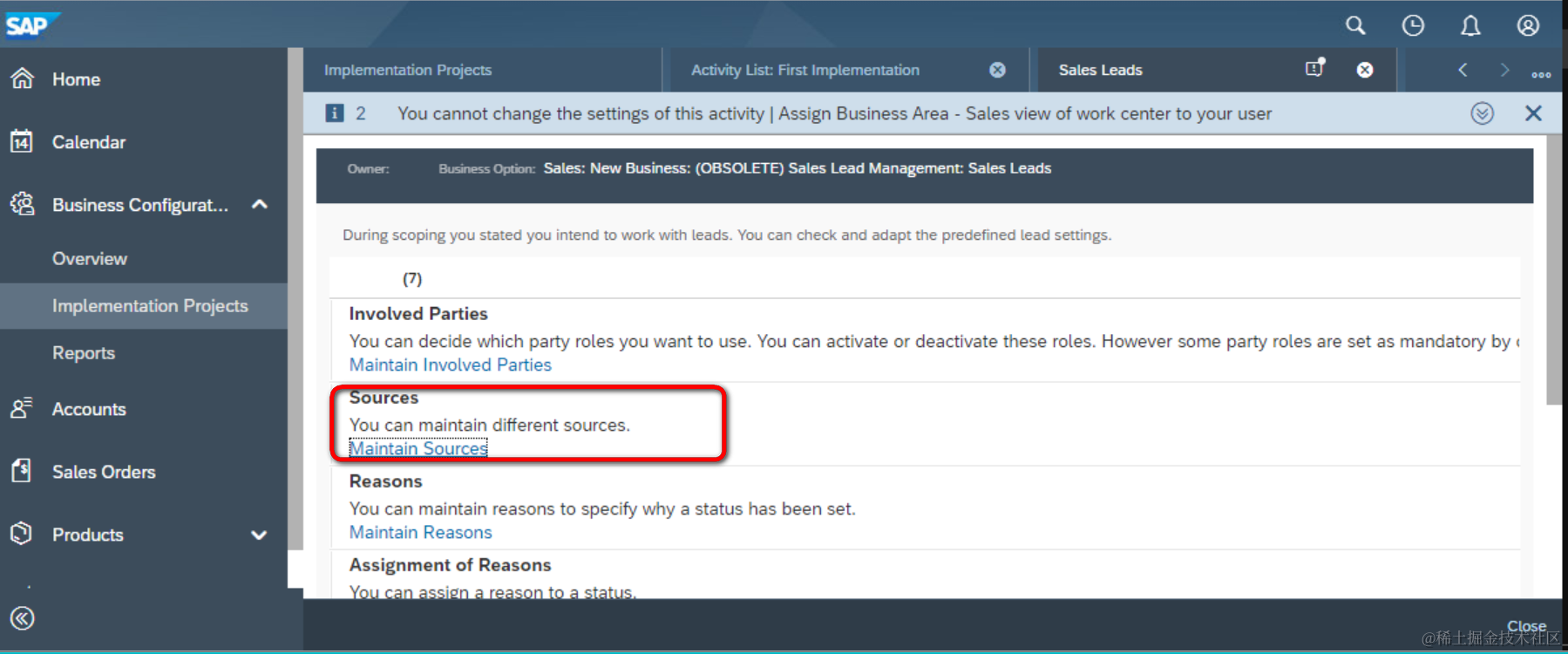Click the Maintain Reasons link
Image resolution: width=1568 pixels, height=654 pixels.
coord(421,532)
